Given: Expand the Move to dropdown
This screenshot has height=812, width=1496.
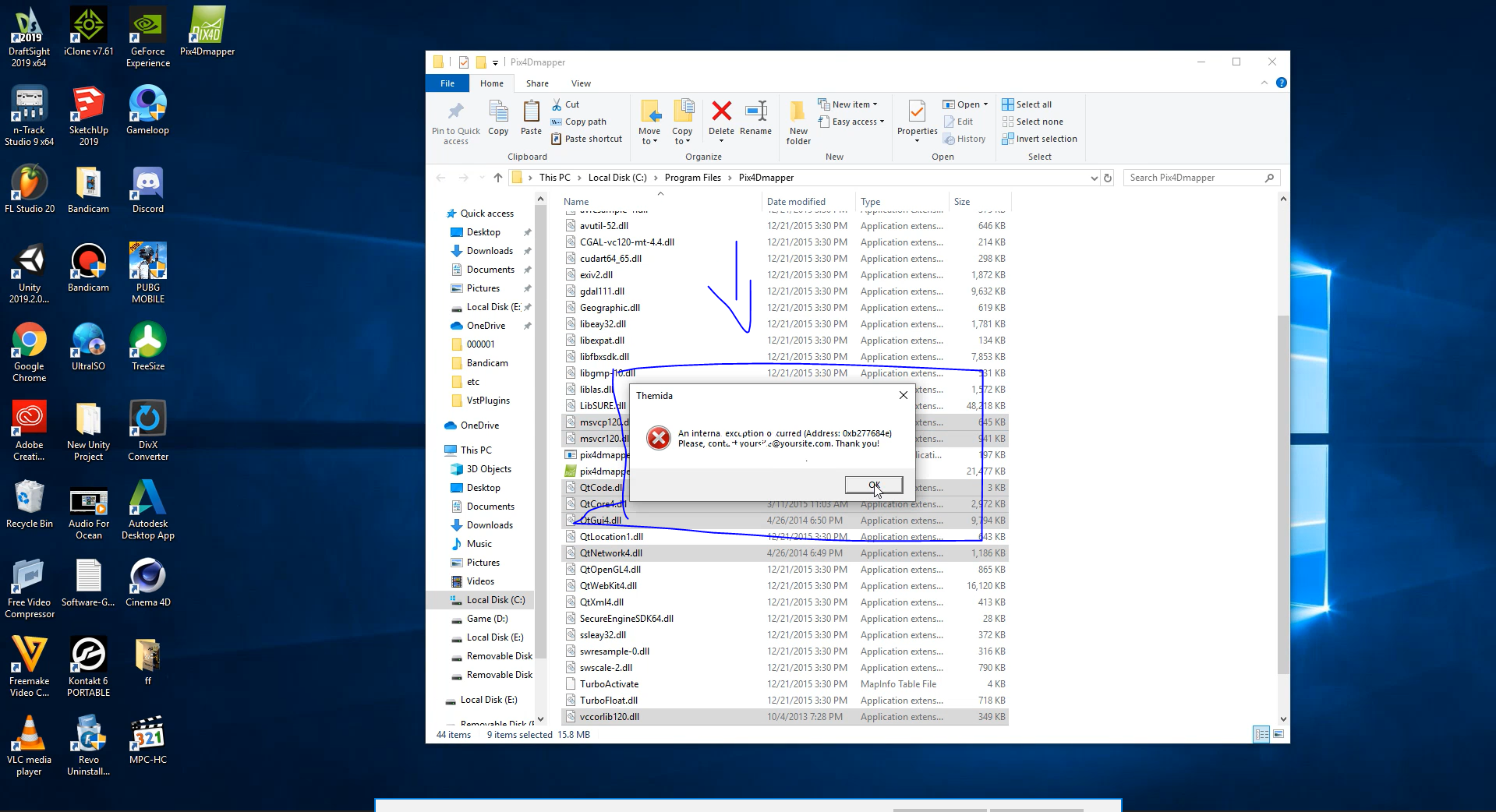Looking at the screenshot, I should point(649,122).
